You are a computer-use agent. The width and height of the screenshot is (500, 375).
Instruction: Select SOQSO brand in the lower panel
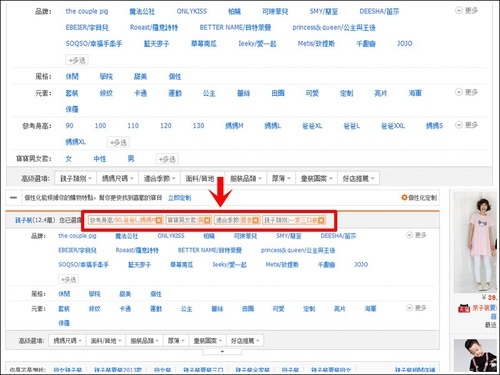84,264
